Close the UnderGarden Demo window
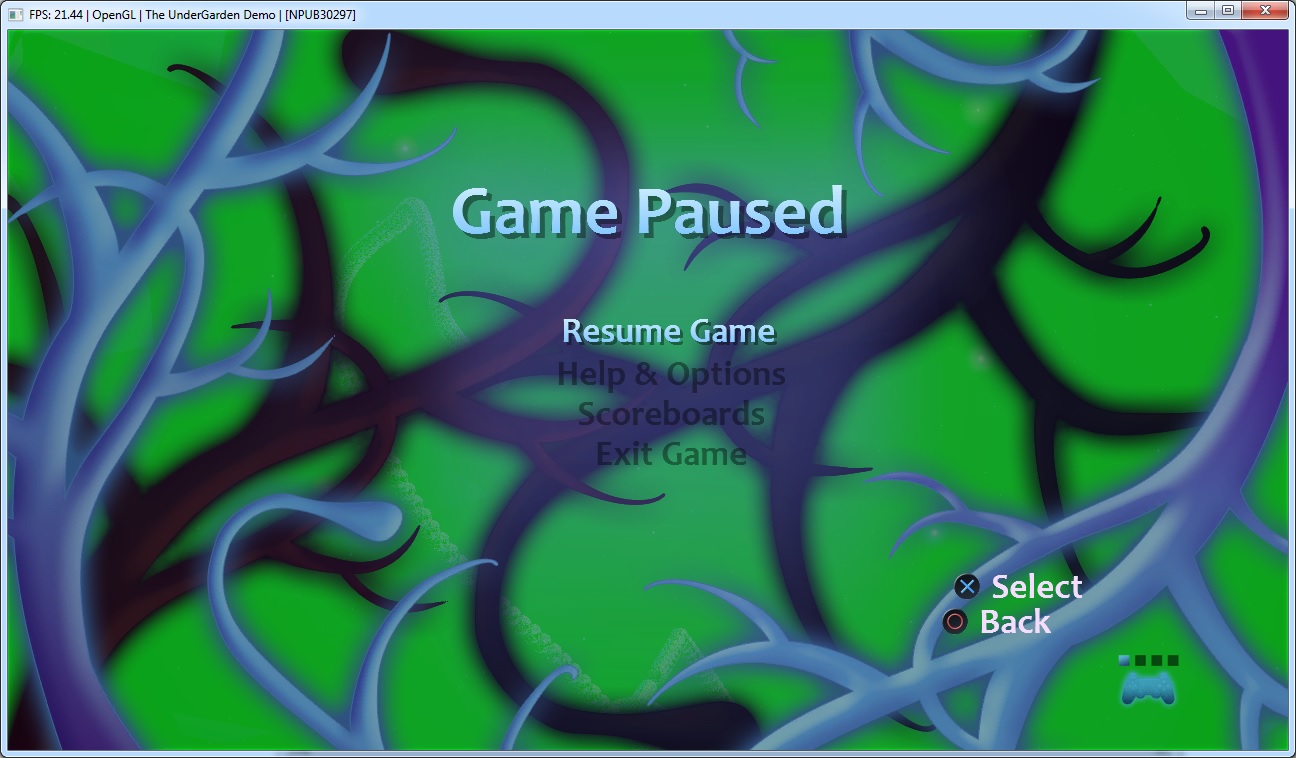Image resolution: width=1296 pixels, height=758 pixels. click(x=1266, y=10)
